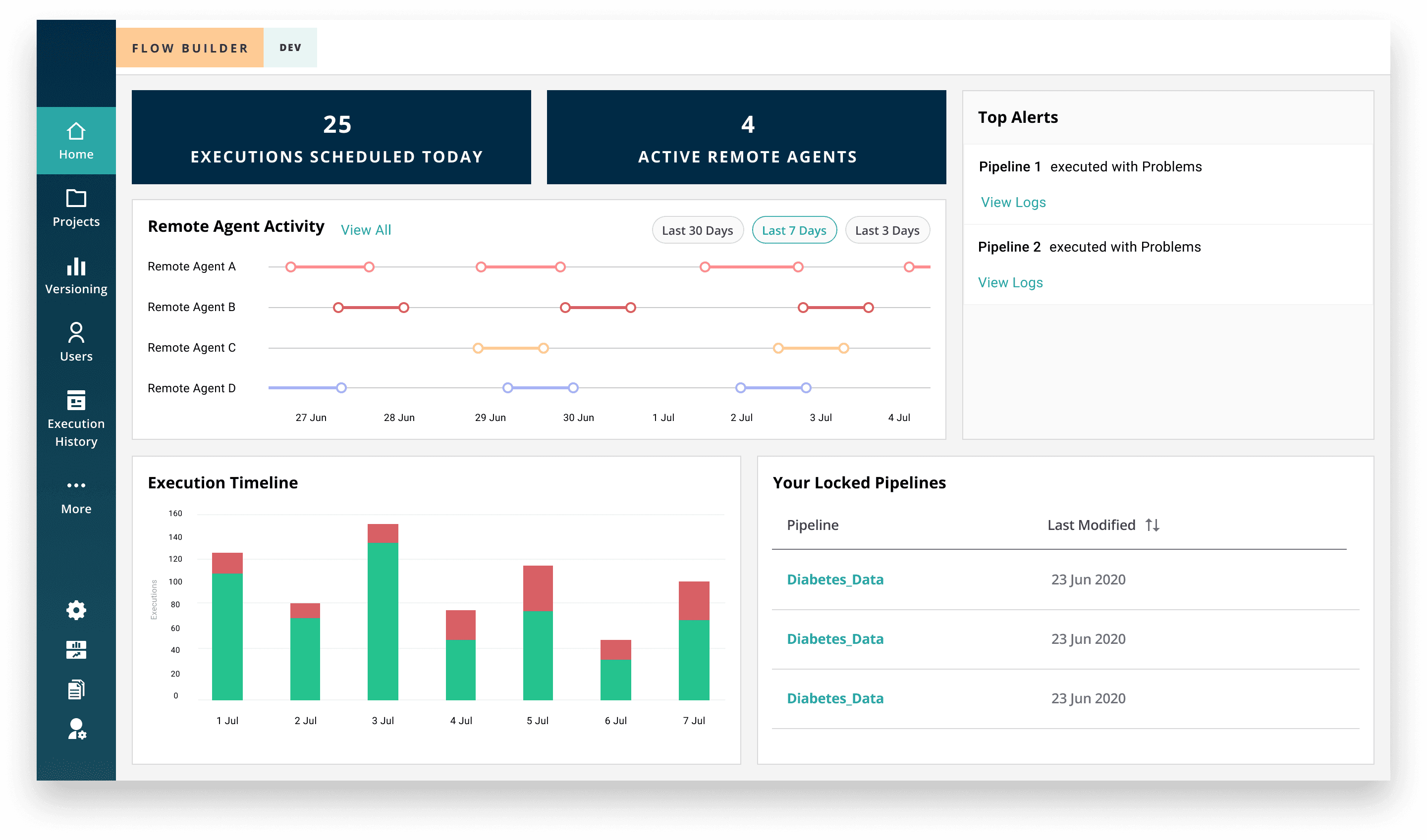Select the Last 7 Days filter
This screenshot has height=840, width=1427.
pos(794,230)
